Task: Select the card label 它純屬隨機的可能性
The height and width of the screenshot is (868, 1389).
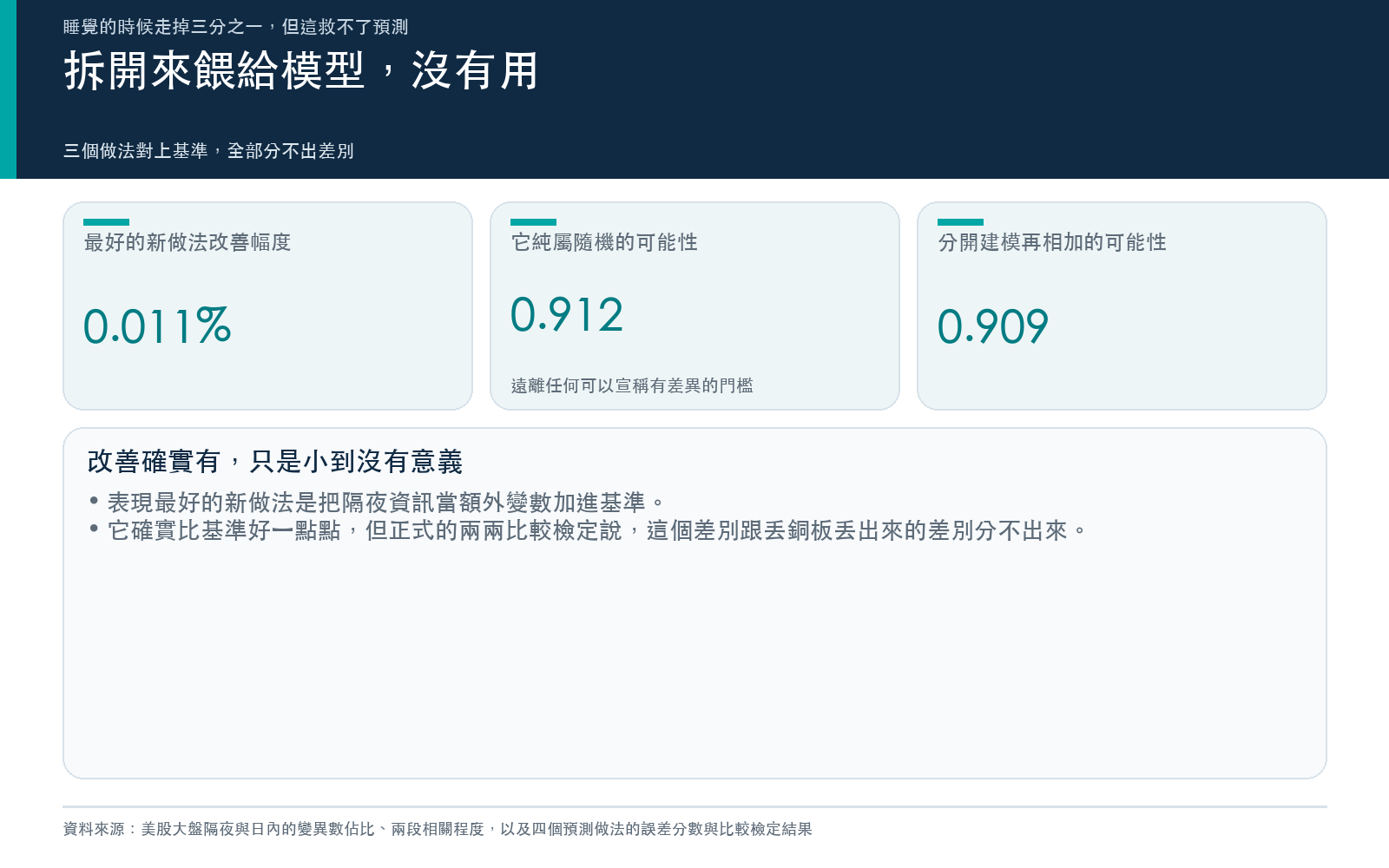Action: 604,242
